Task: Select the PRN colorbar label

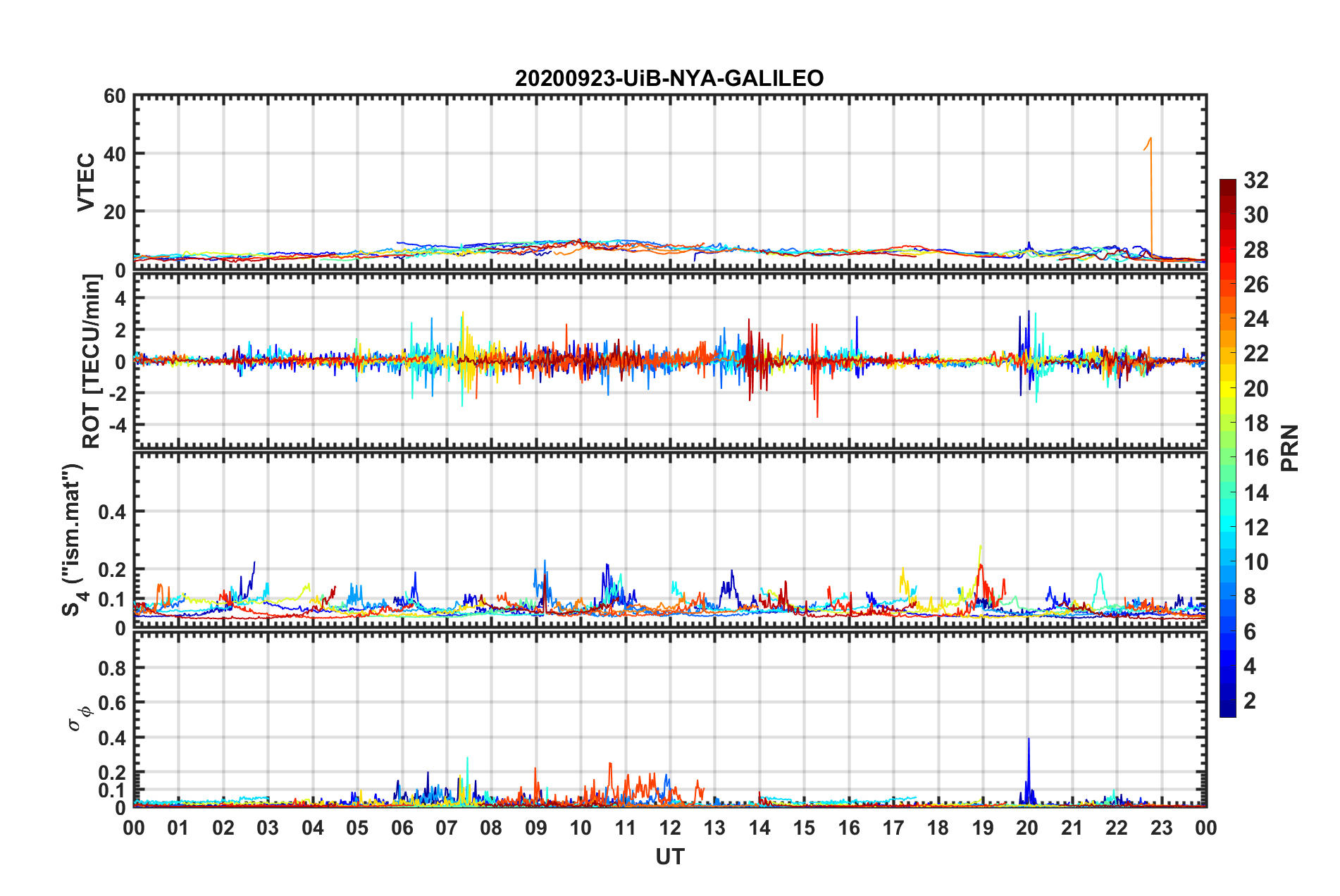Action: click(1290, 448)
